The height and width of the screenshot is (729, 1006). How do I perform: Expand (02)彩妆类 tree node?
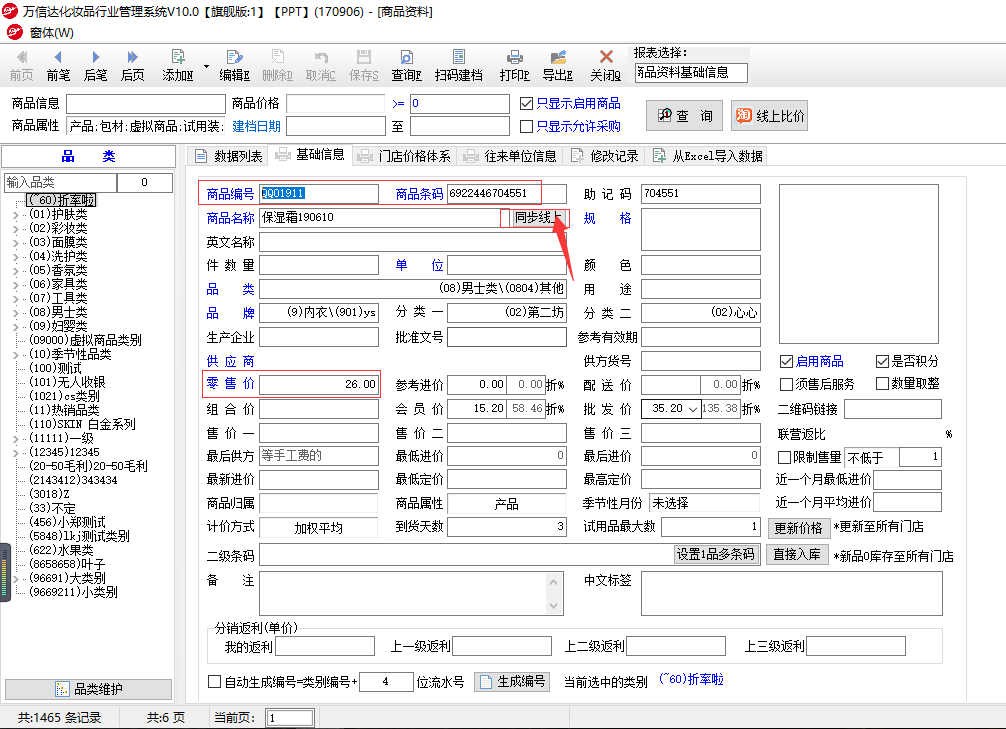pos(16,229)
